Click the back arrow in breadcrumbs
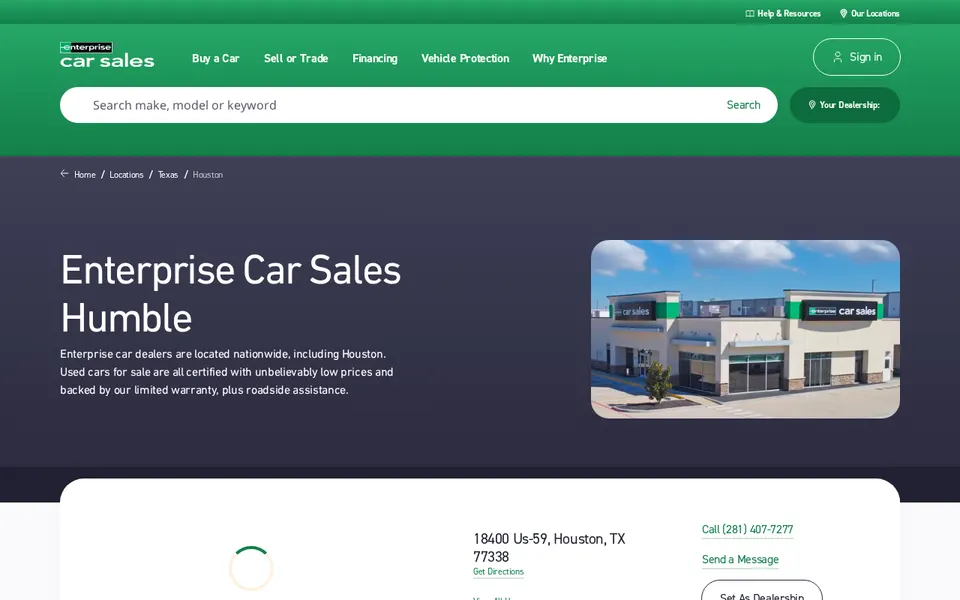Viewport: 960px width, 600px height. (x=64, y=174)
